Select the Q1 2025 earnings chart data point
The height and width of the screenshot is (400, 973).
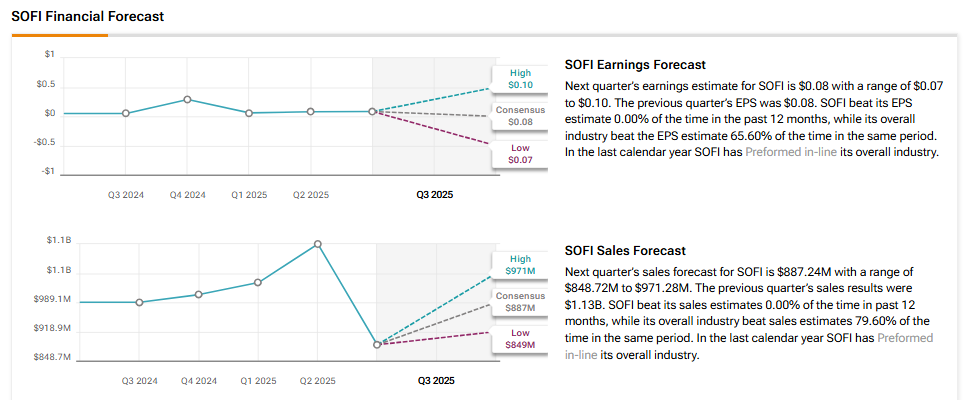[x=249, y=113]
